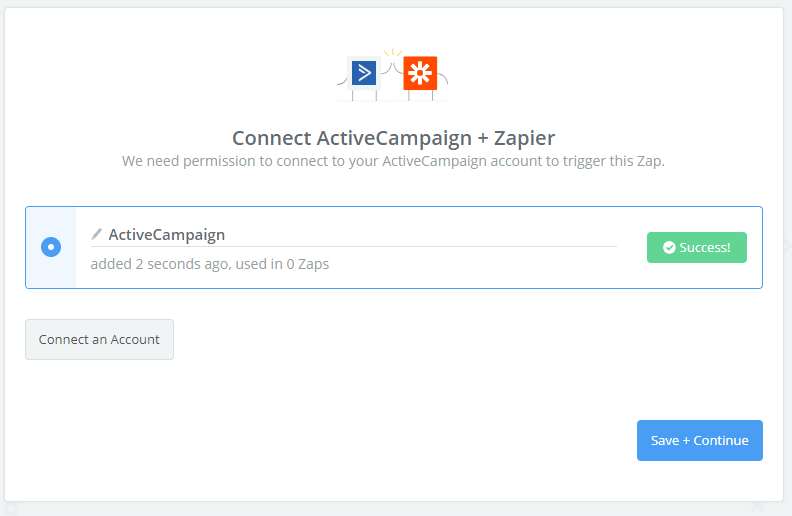The width and height of the screenshot is (792, 516).
Task: Click the orange Zapier asterisk logo
Action: [420, 73]
